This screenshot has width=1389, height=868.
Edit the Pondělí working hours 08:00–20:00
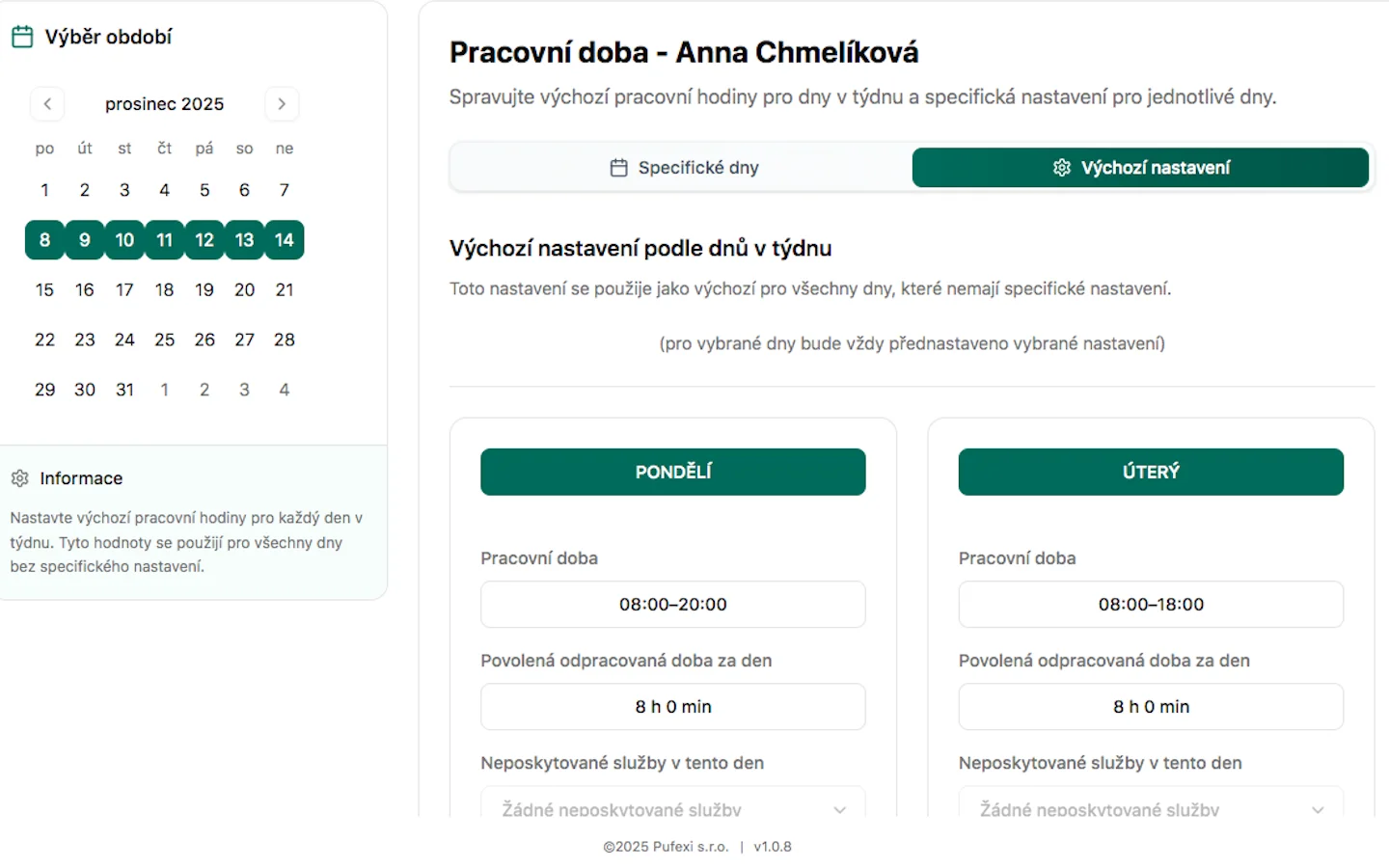pos(672,604)
